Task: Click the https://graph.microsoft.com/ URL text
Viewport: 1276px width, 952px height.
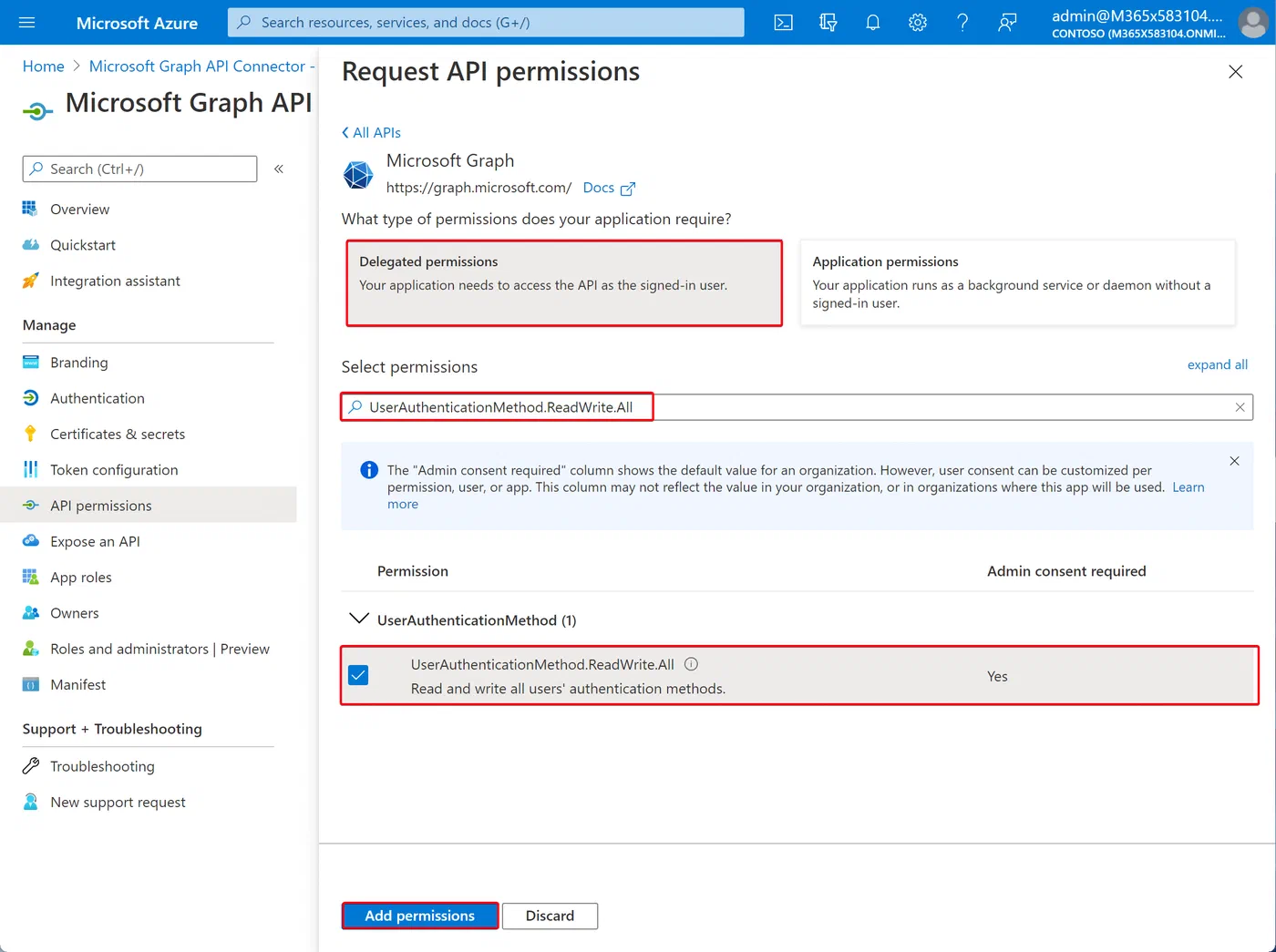Action: click(x=478, y=188)
